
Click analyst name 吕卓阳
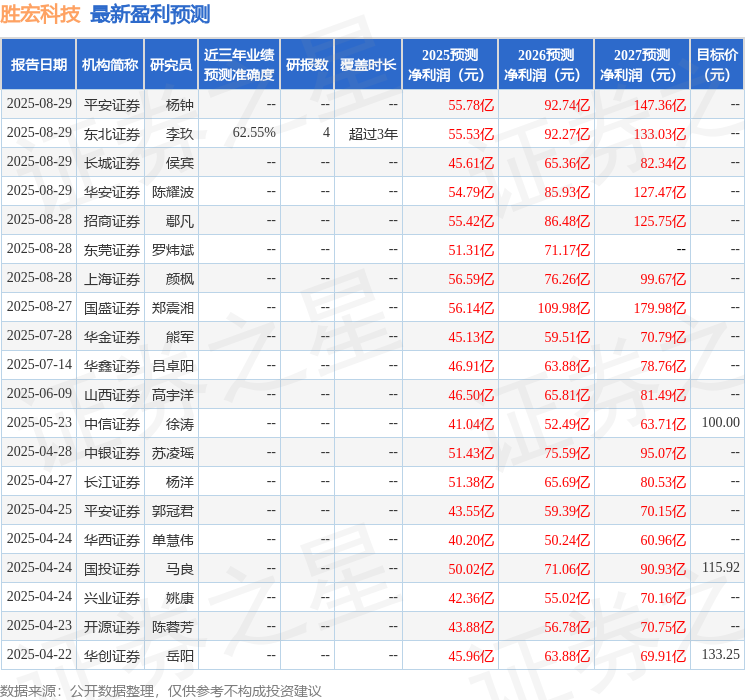[173, 366]
